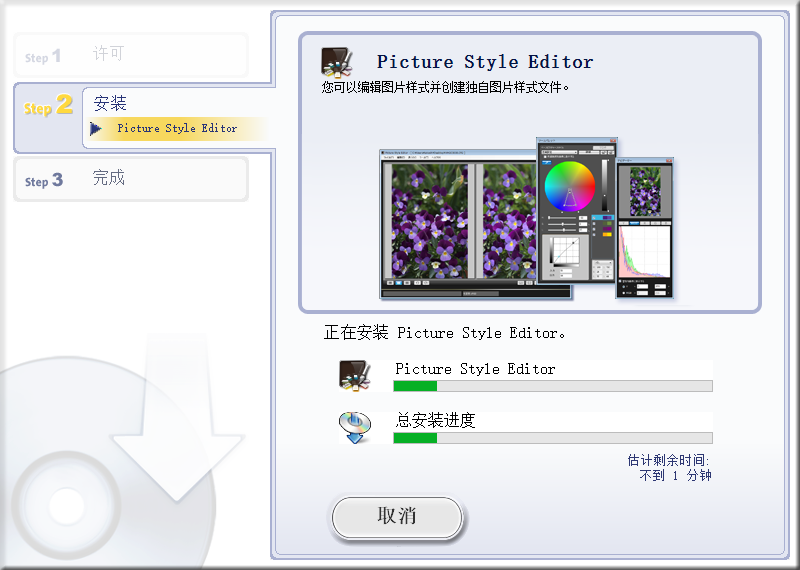Click the Picture Style Editor header icon
Screen dimensions: 800x570
pos(337,62)
